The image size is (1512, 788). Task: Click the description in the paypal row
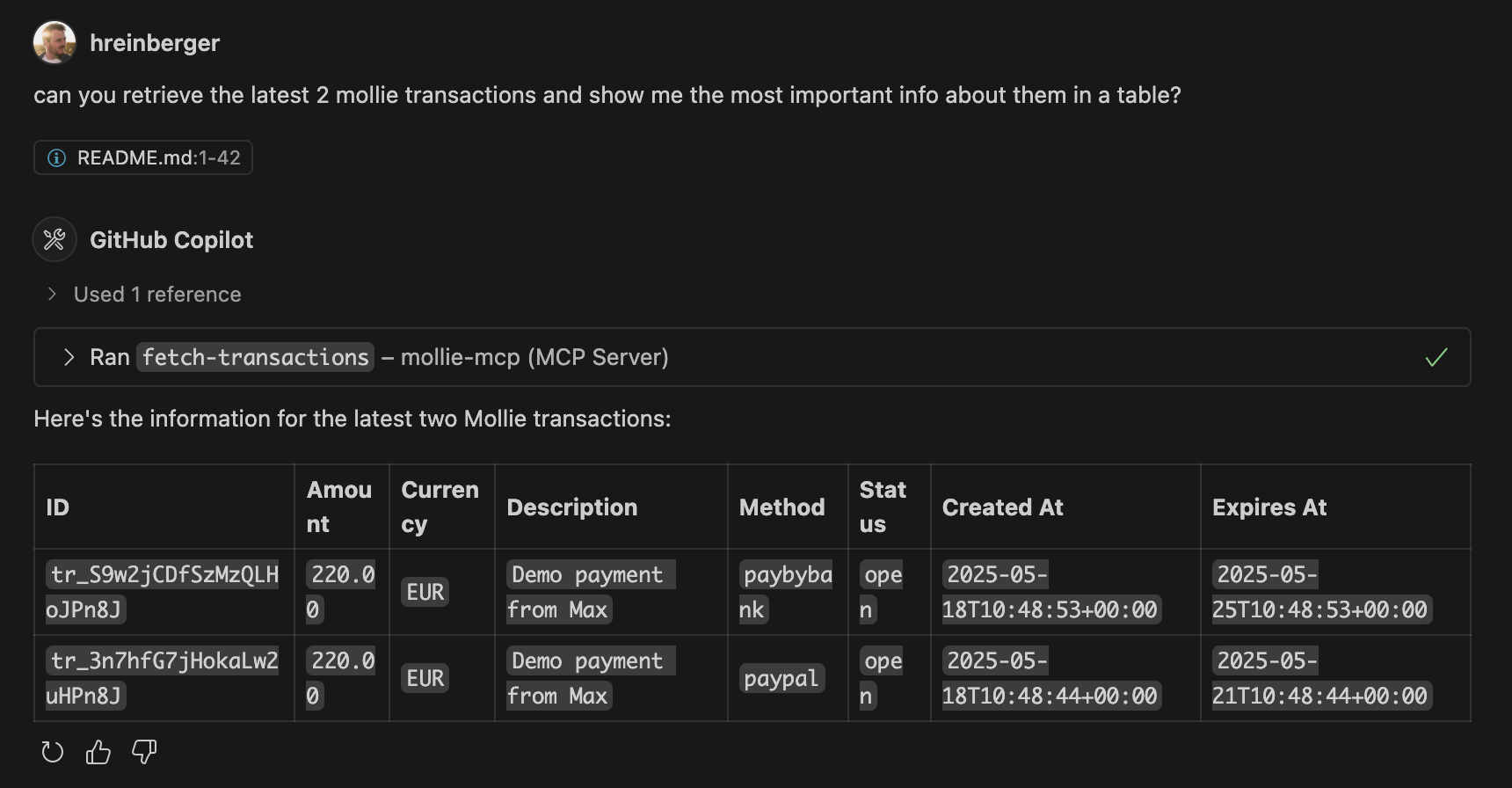point(591,678)
